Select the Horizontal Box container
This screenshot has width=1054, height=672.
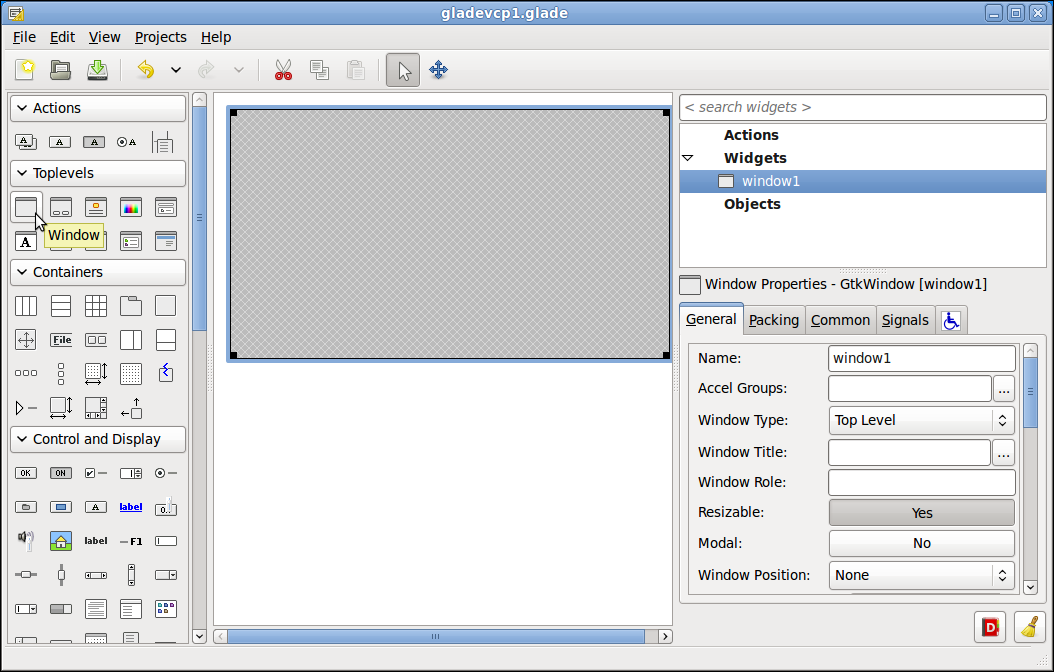[x=26, y=306]
